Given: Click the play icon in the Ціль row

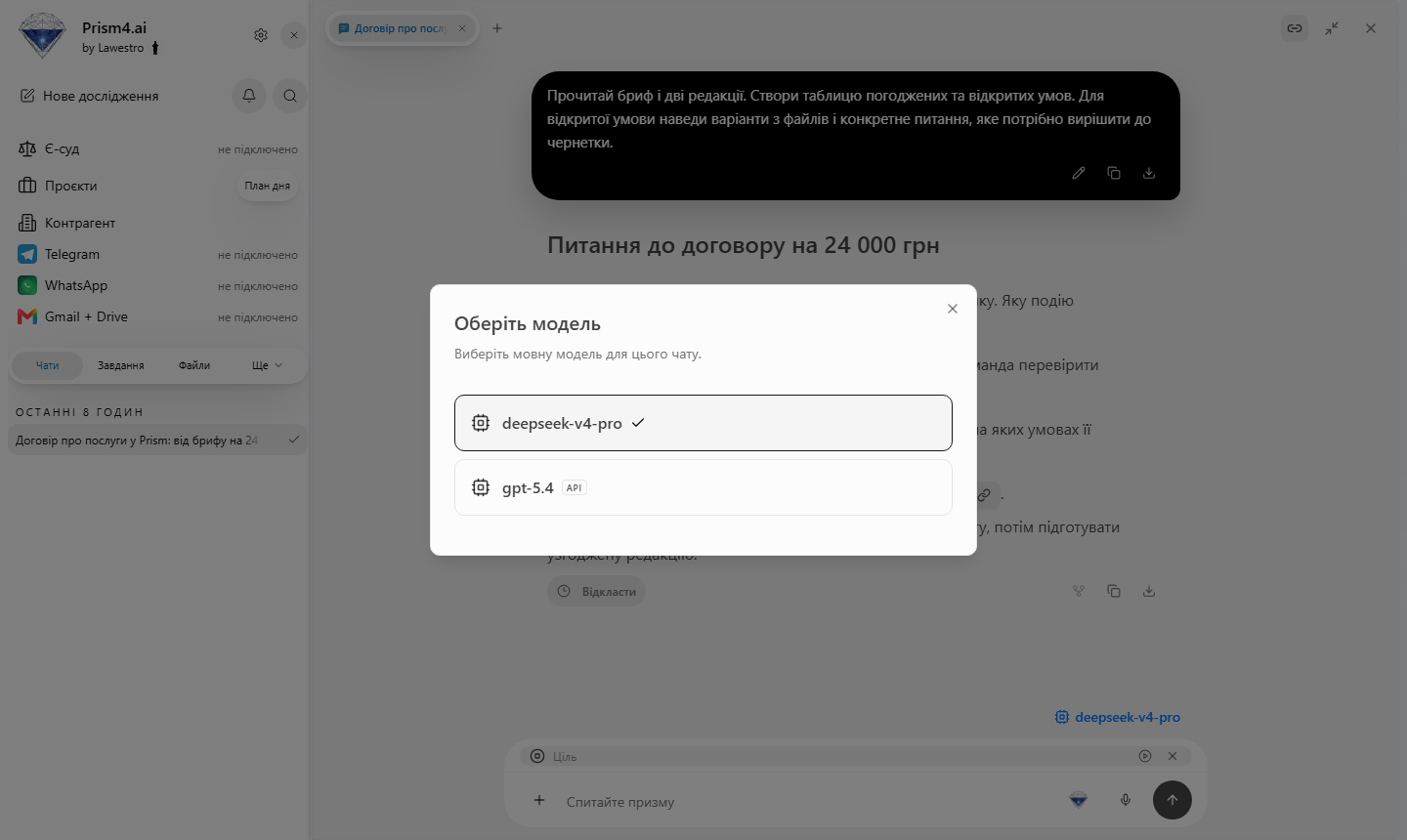Looking at the screenshot, I should coord(1145,756).
